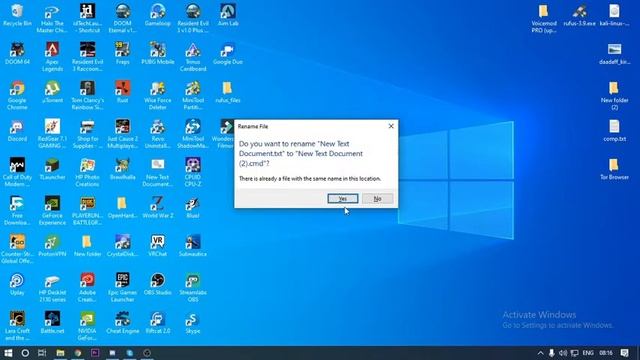Select the Fraps desktop icon
640x360 pixels.
pyautogui.click(x=122, y=54)
